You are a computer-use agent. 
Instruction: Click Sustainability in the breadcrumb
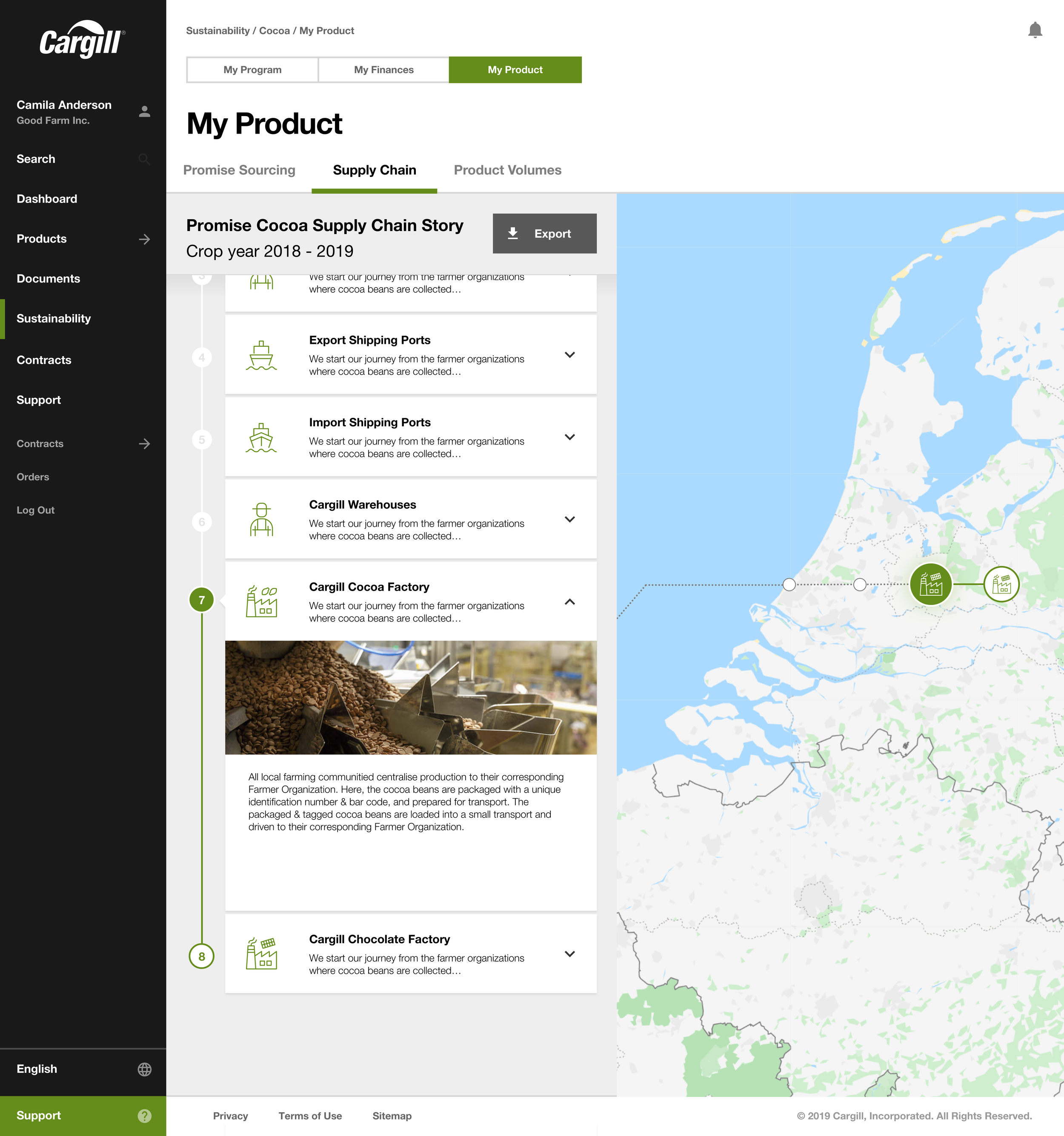[218, 31]
